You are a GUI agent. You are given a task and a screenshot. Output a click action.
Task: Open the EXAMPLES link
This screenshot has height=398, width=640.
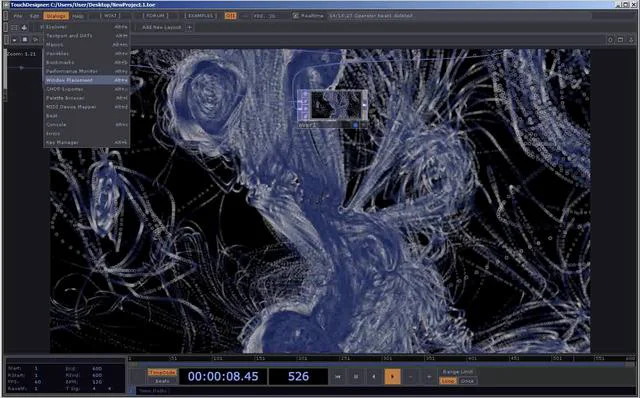[201, 16]
